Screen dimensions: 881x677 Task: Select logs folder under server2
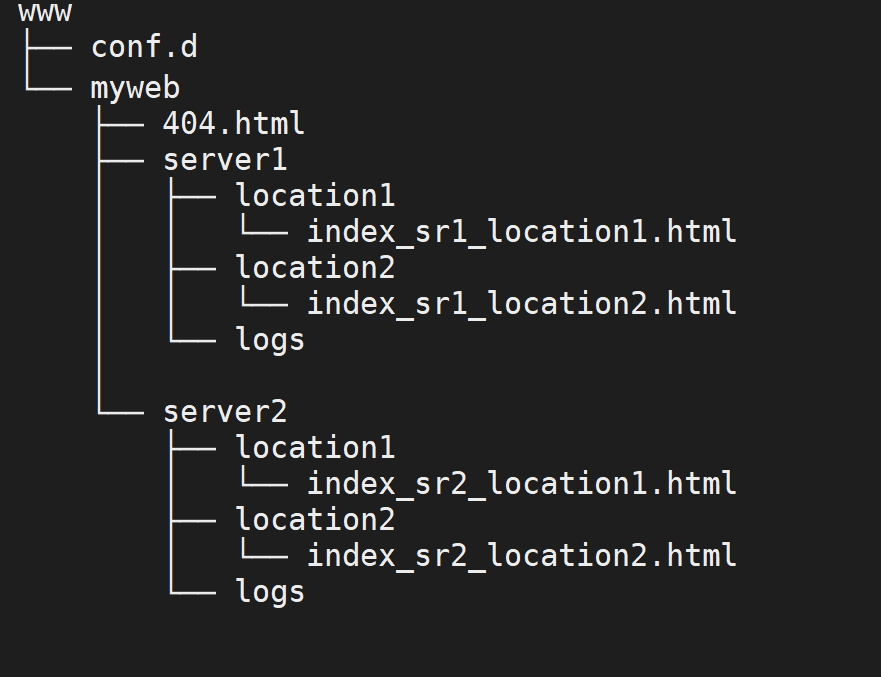[270, 592]
